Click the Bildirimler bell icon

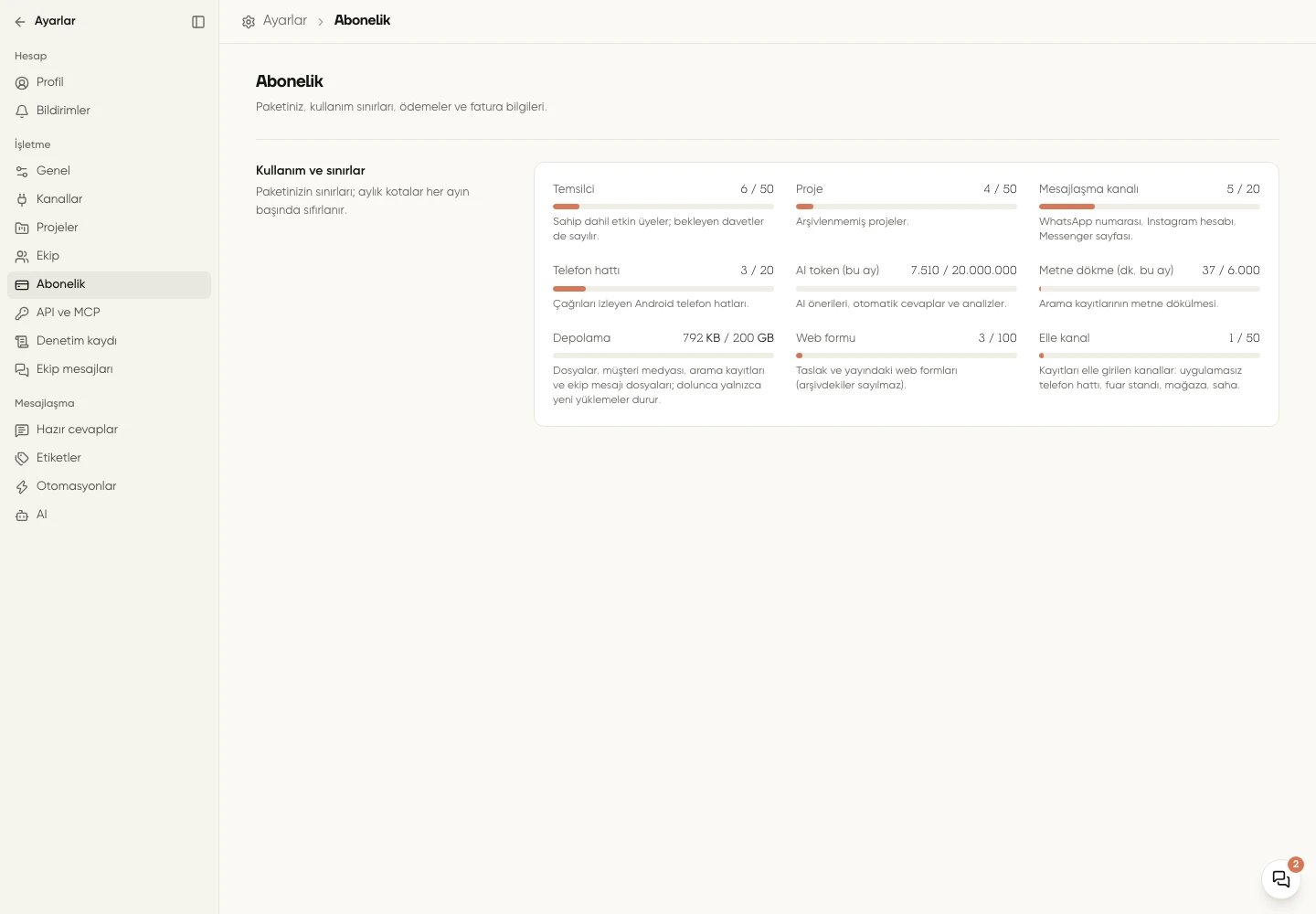click(22, 111)
